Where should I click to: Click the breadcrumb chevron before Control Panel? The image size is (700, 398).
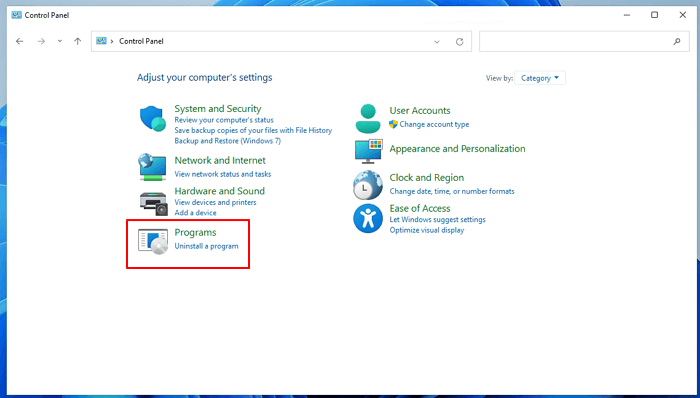[x=112, y=41]
